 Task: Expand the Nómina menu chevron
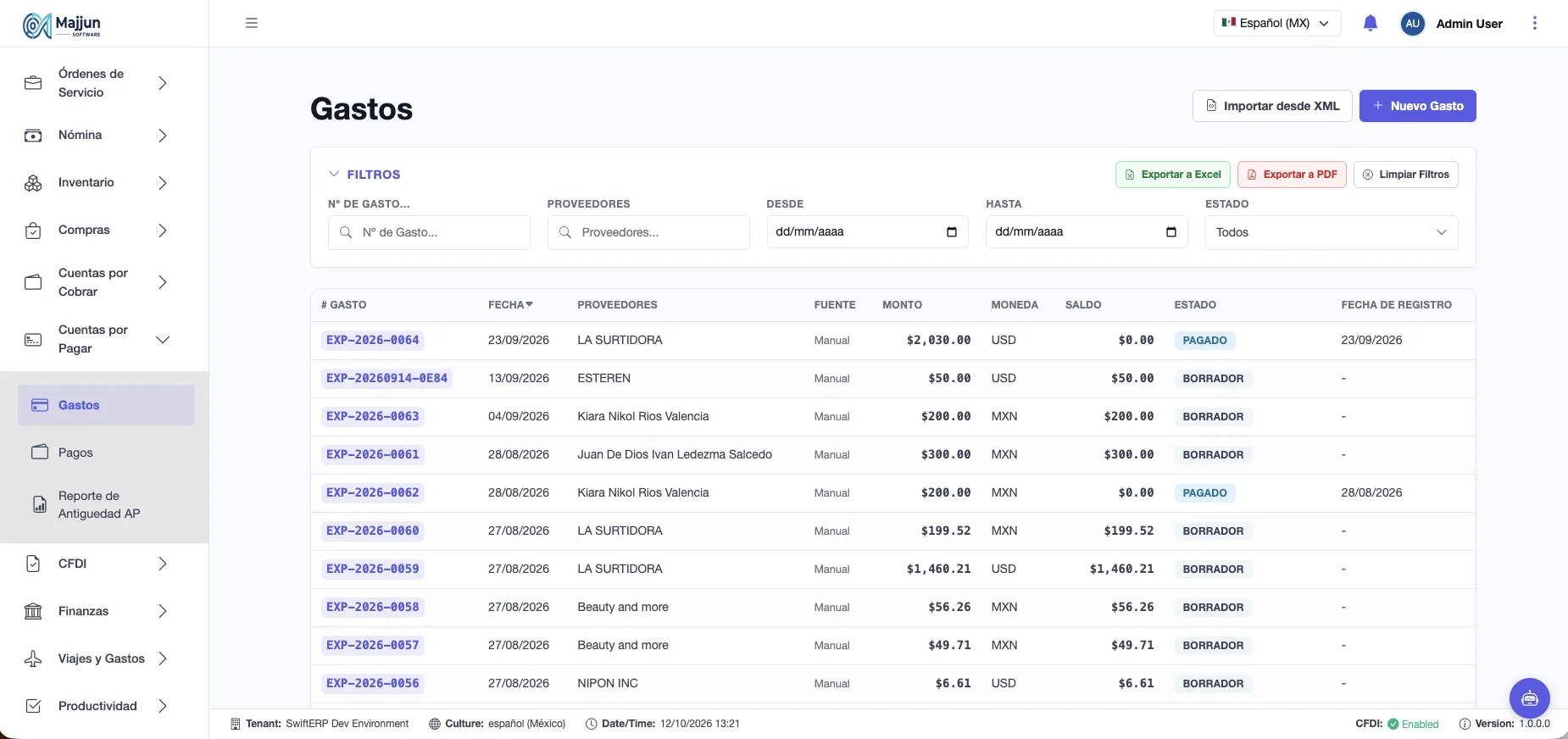pyautogui.click(x=163, y=136)
